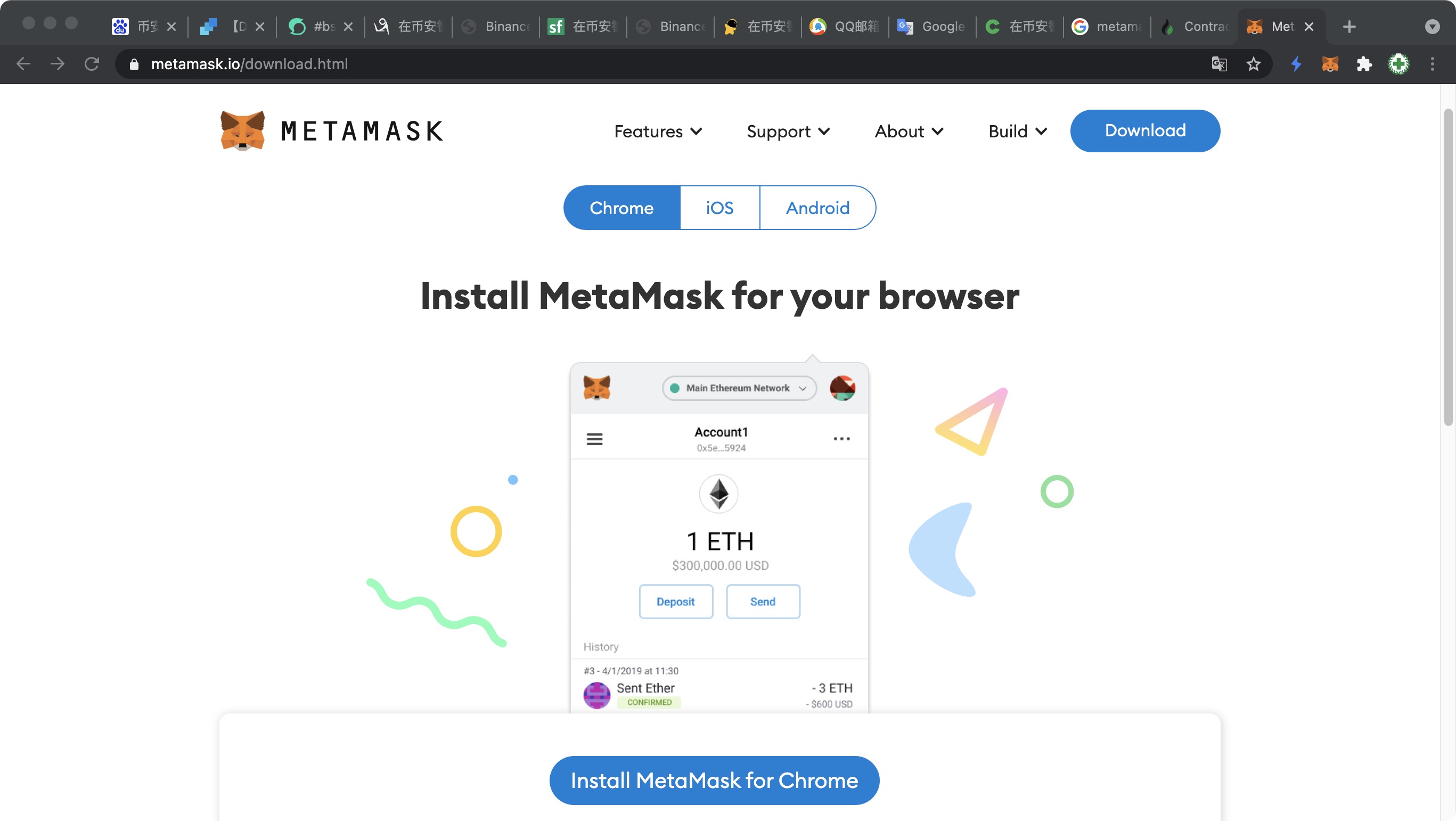
Task: Click the - 3 ETH amount
Action: 832,688
